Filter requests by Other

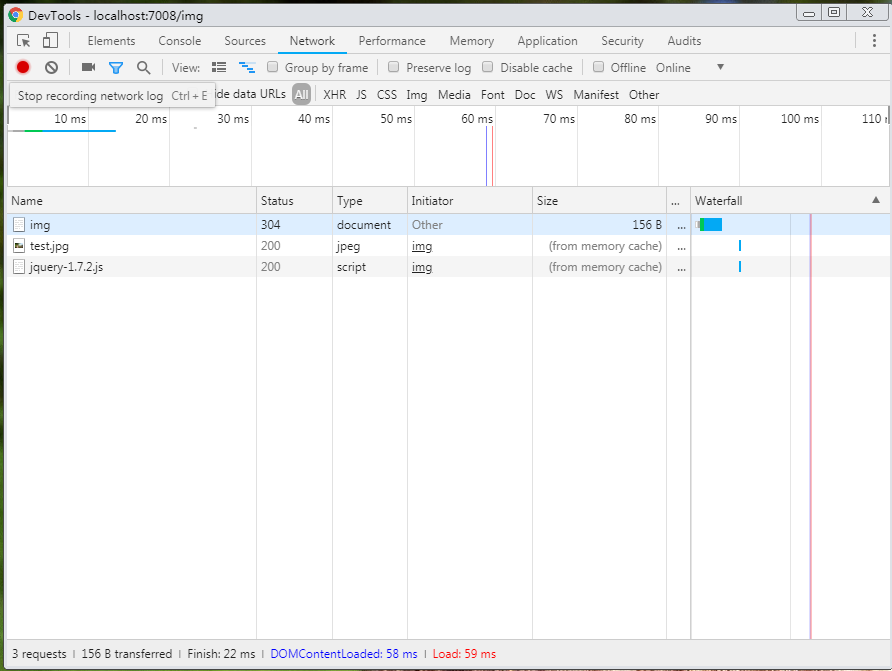644,94
